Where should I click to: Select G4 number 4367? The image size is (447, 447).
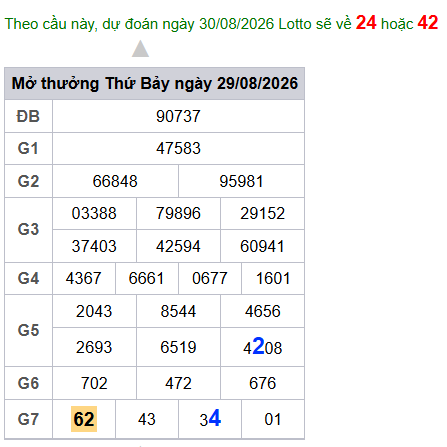(83, 278)
